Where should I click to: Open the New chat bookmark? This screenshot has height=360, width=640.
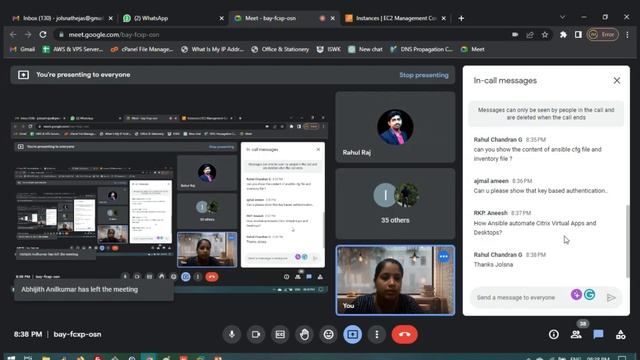(365, 49)
